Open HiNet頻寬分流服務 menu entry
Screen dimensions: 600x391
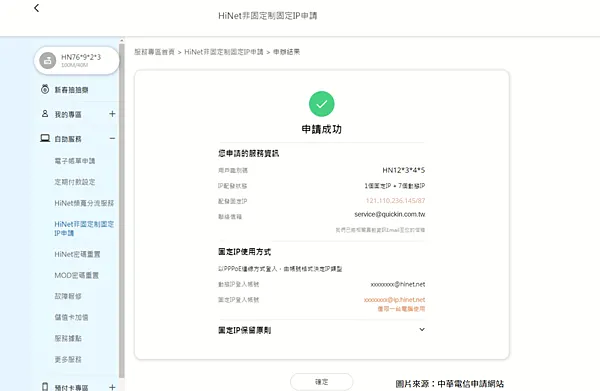(84, 203)
